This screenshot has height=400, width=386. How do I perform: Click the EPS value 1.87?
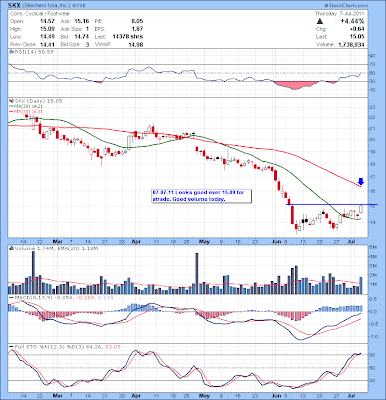pos(137,29)
